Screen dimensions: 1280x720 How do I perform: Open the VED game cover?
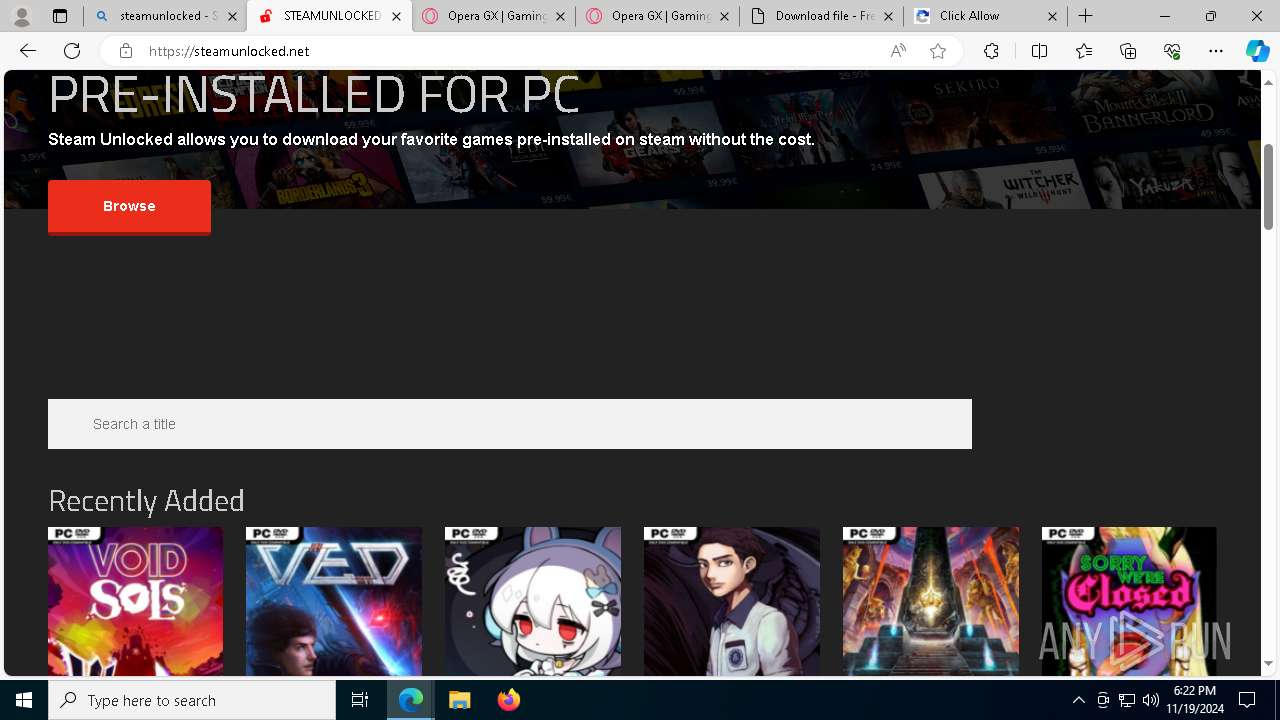[334, 601]
